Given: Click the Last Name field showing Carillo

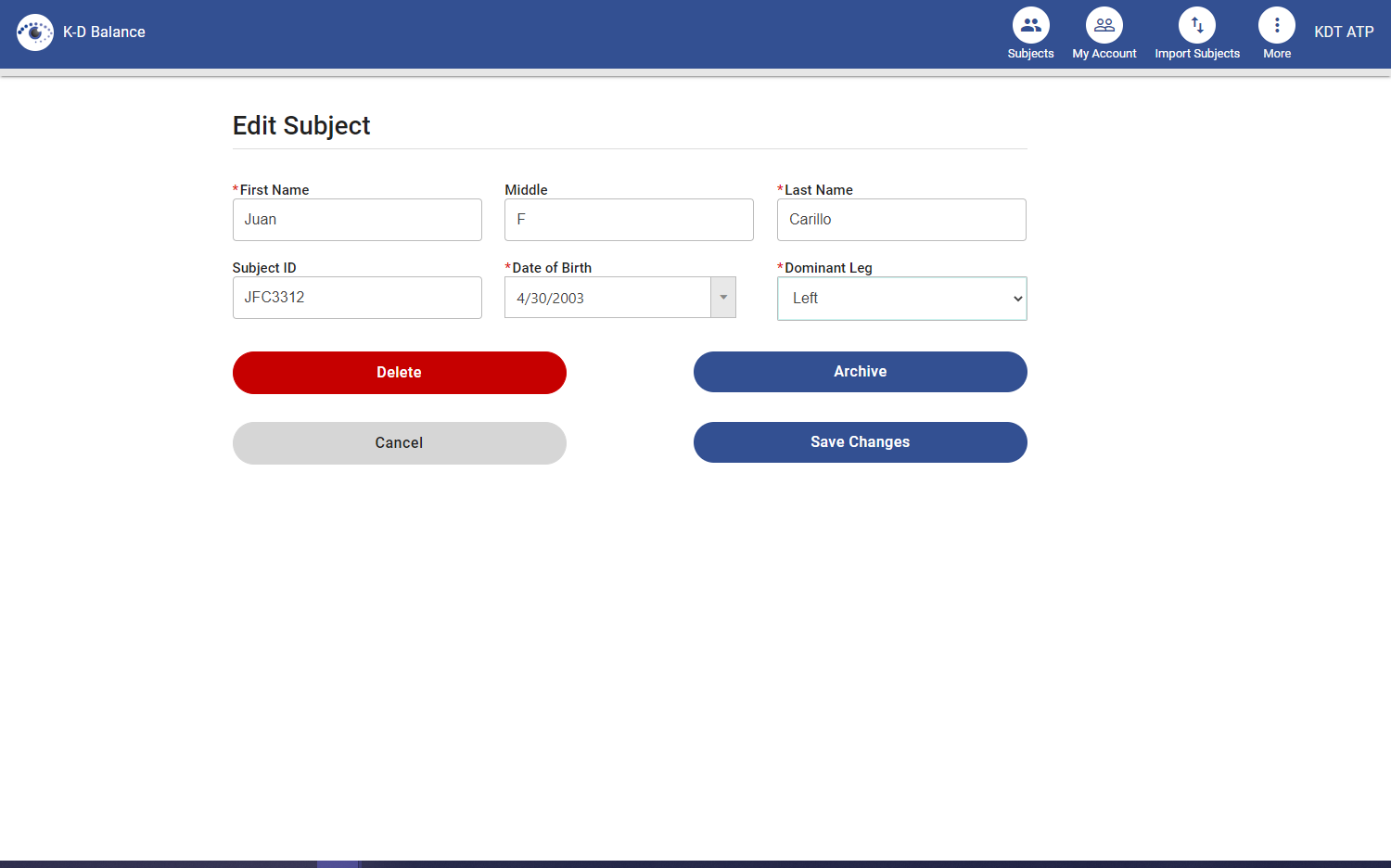Looking at the screenshot, I should 900,220.
